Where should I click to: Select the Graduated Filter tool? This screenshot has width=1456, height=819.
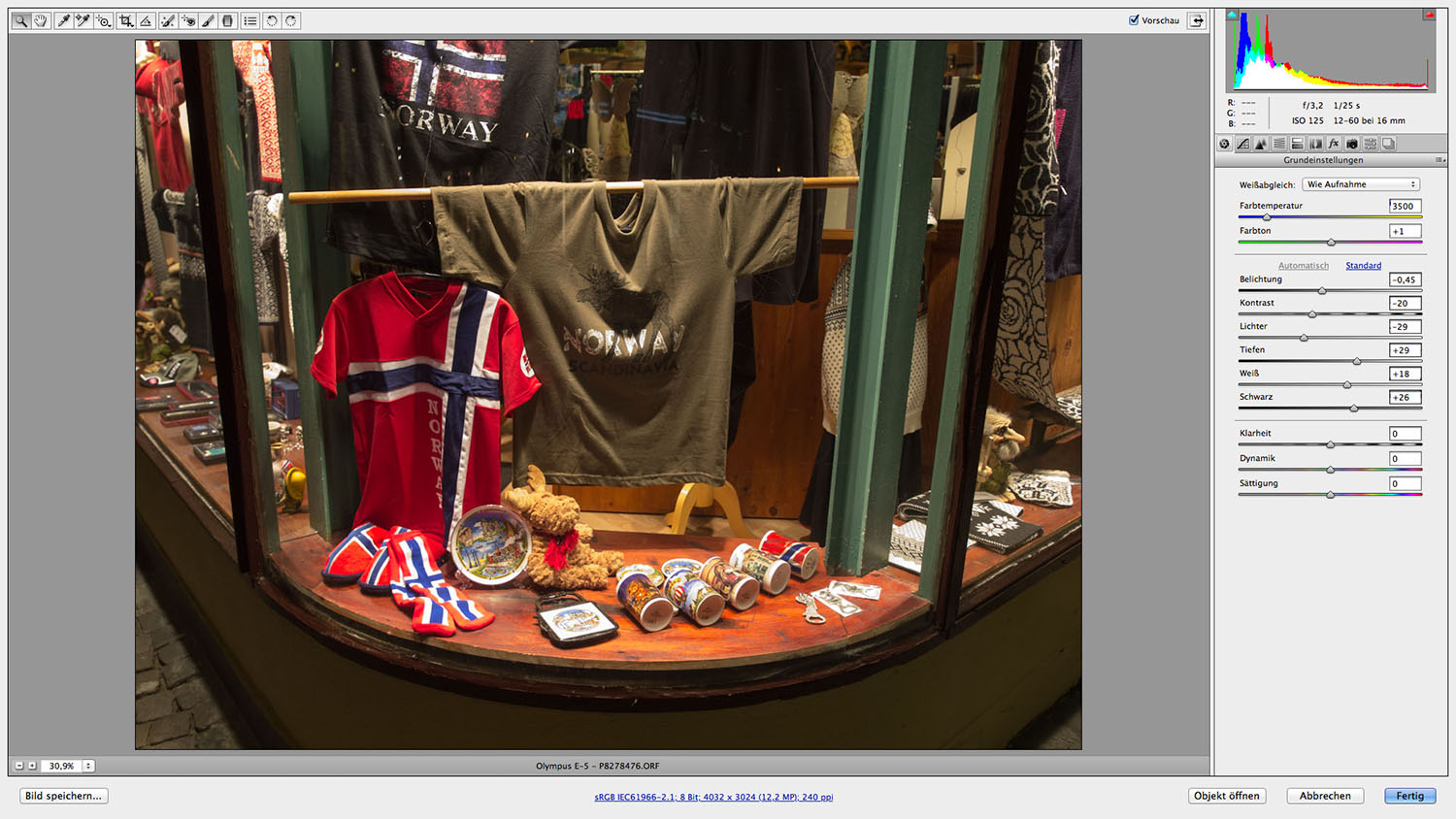pyautogui.click(x=228, y=20)
